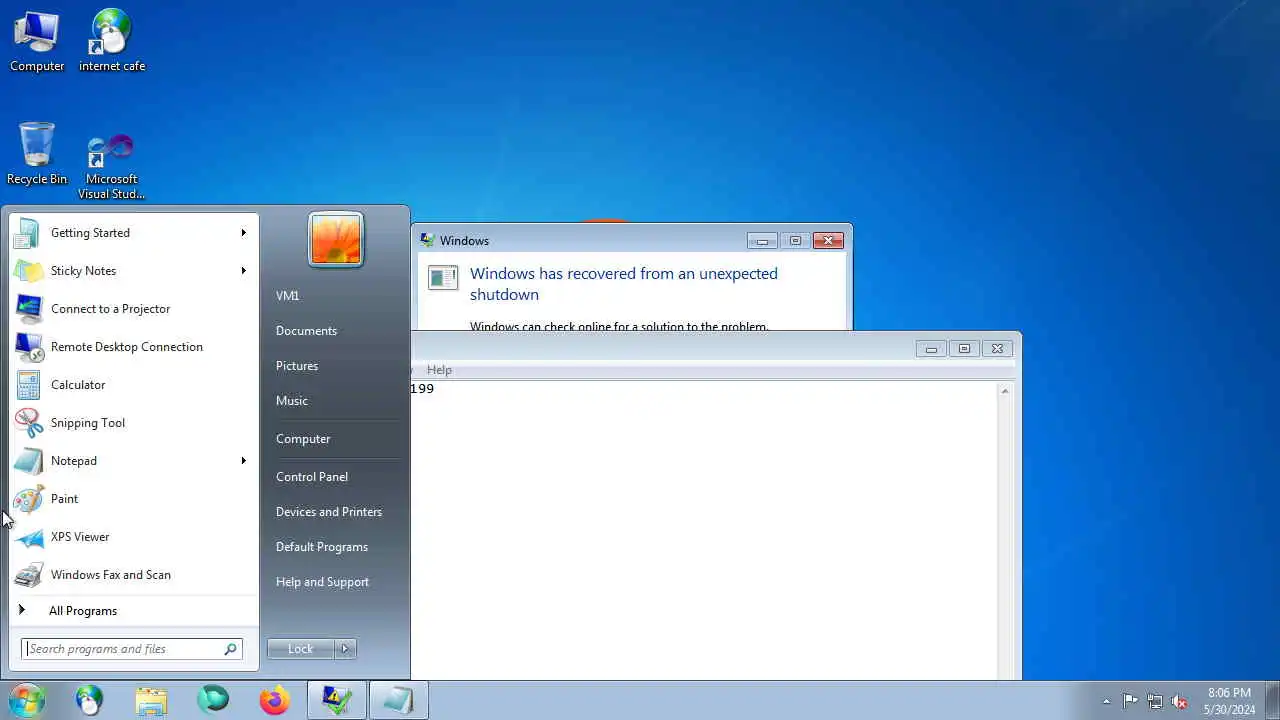Select the internet cafe desktop shortcut
The width and height of the screenshot is (1280, 720).
click(112, 41)
